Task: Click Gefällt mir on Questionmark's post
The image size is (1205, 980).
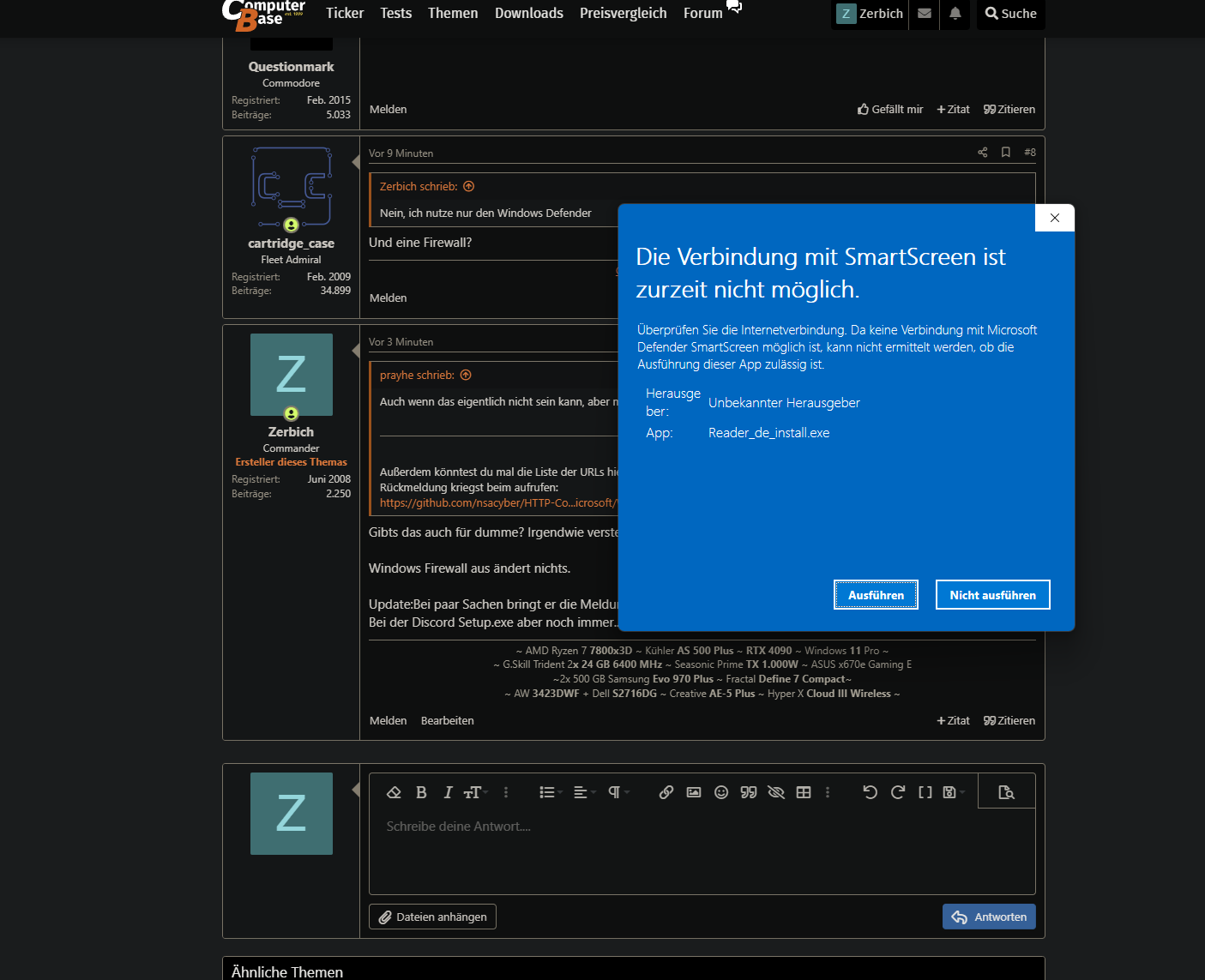Action: [x=890, y=110]
